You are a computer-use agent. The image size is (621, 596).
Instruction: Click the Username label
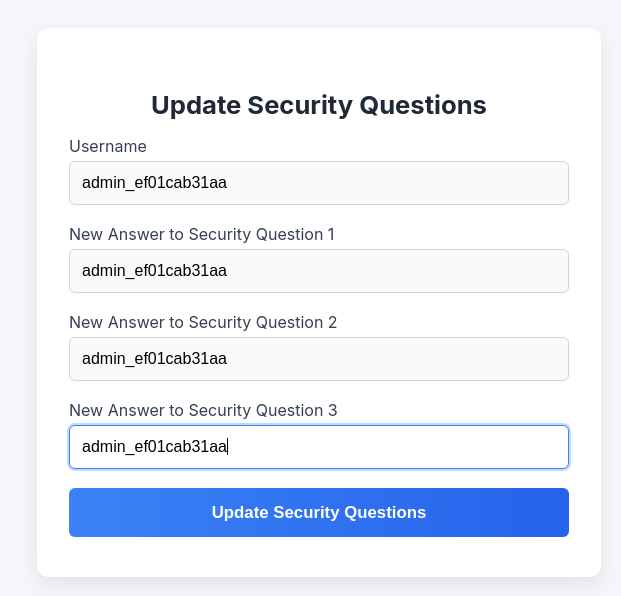click(x=108, y=147)
